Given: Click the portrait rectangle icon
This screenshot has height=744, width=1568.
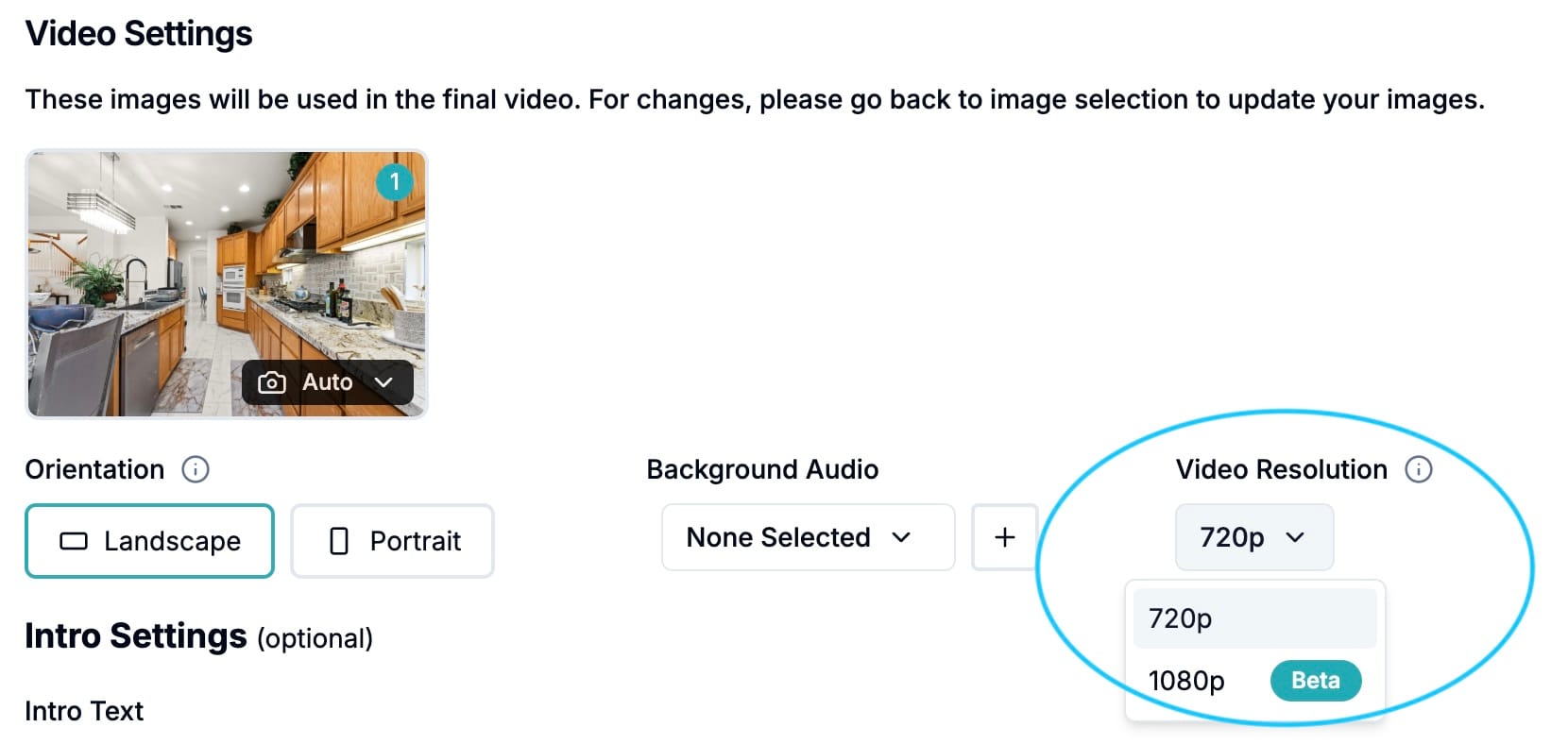Looking at the screenshot, I should pos(339,541).
